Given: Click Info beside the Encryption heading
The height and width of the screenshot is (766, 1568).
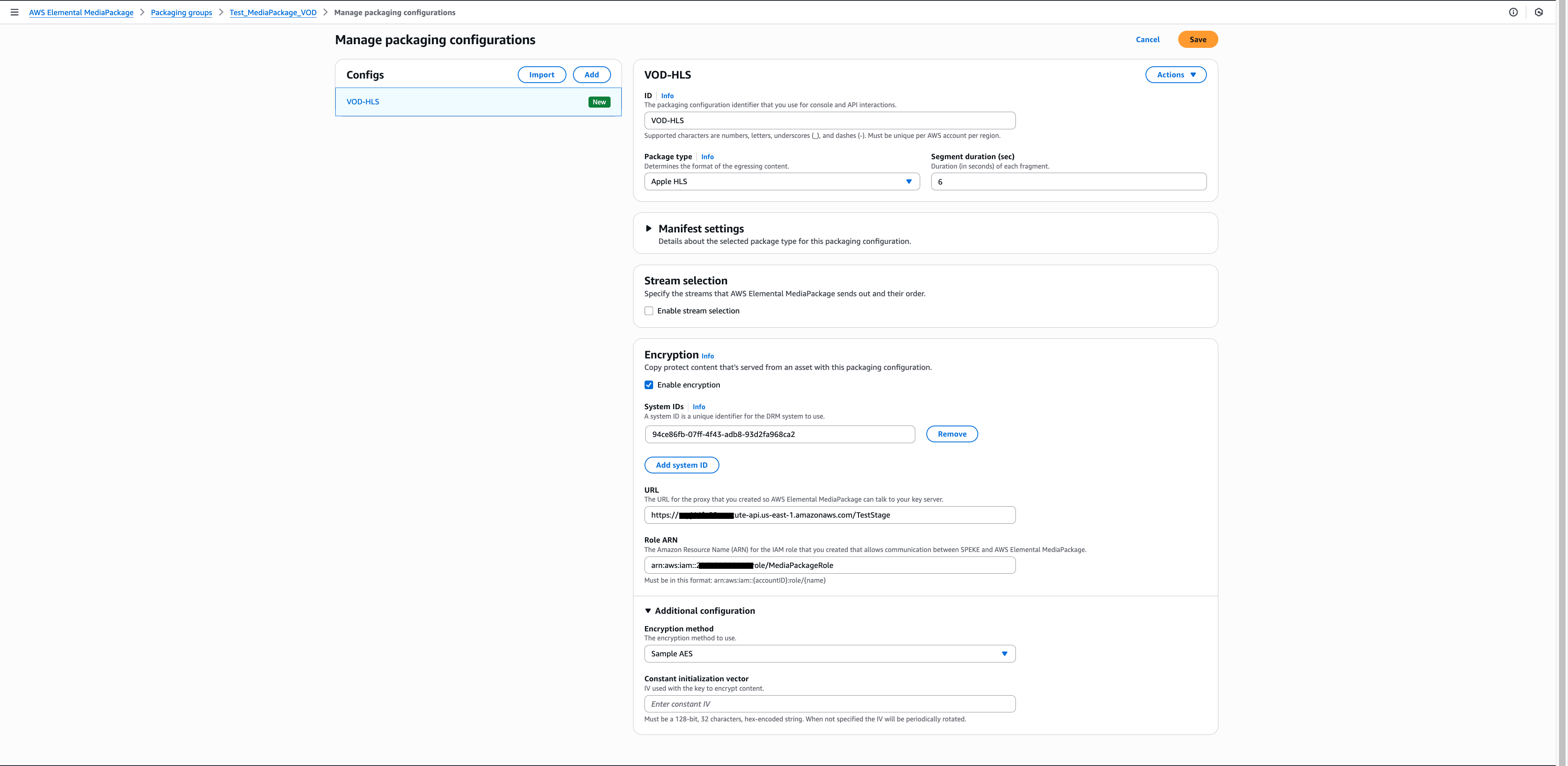Looking at the screenshot, I should tap(707, 356).
